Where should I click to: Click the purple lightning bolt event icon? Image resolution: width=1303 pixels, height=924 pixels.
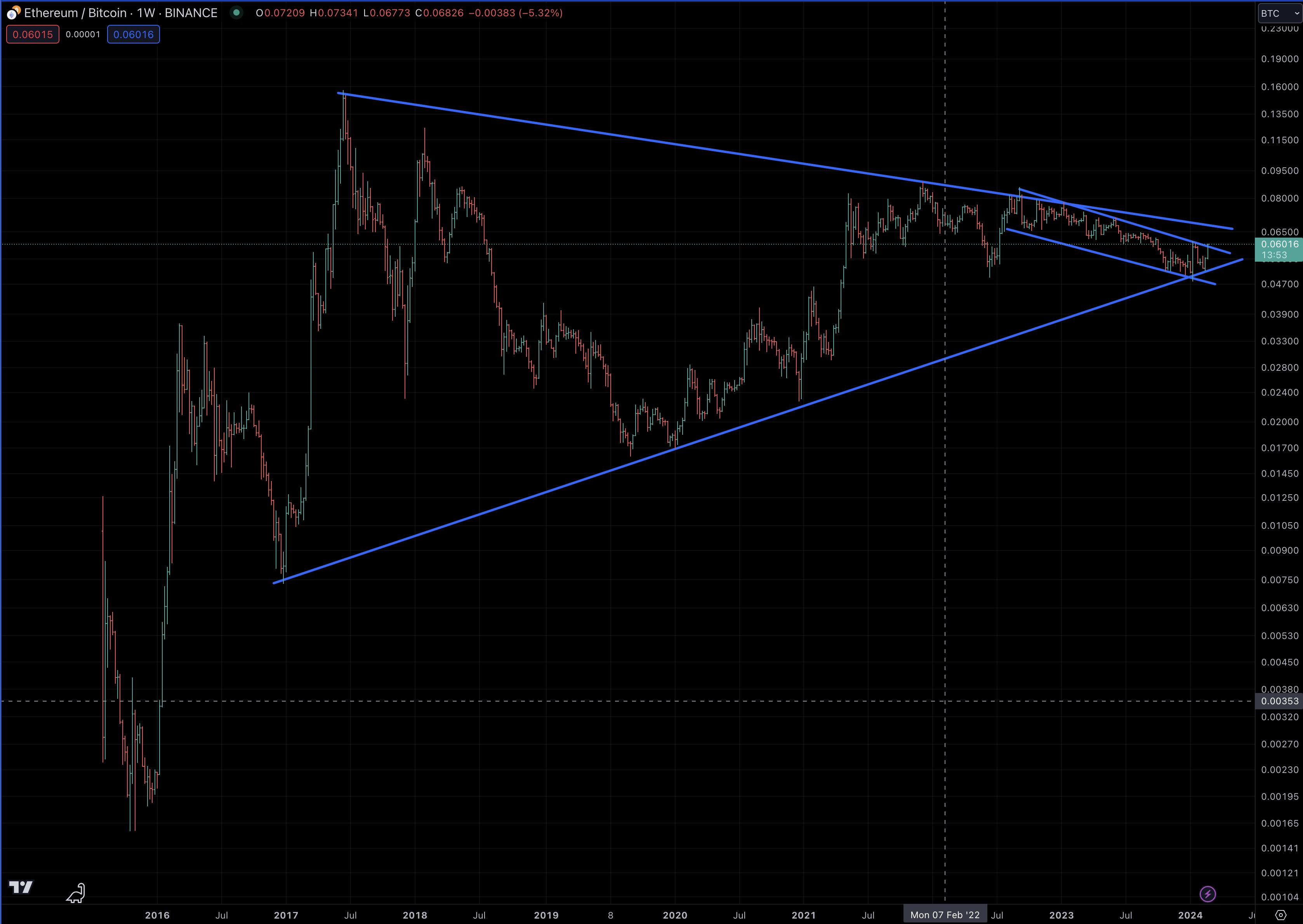point(1207,894)
